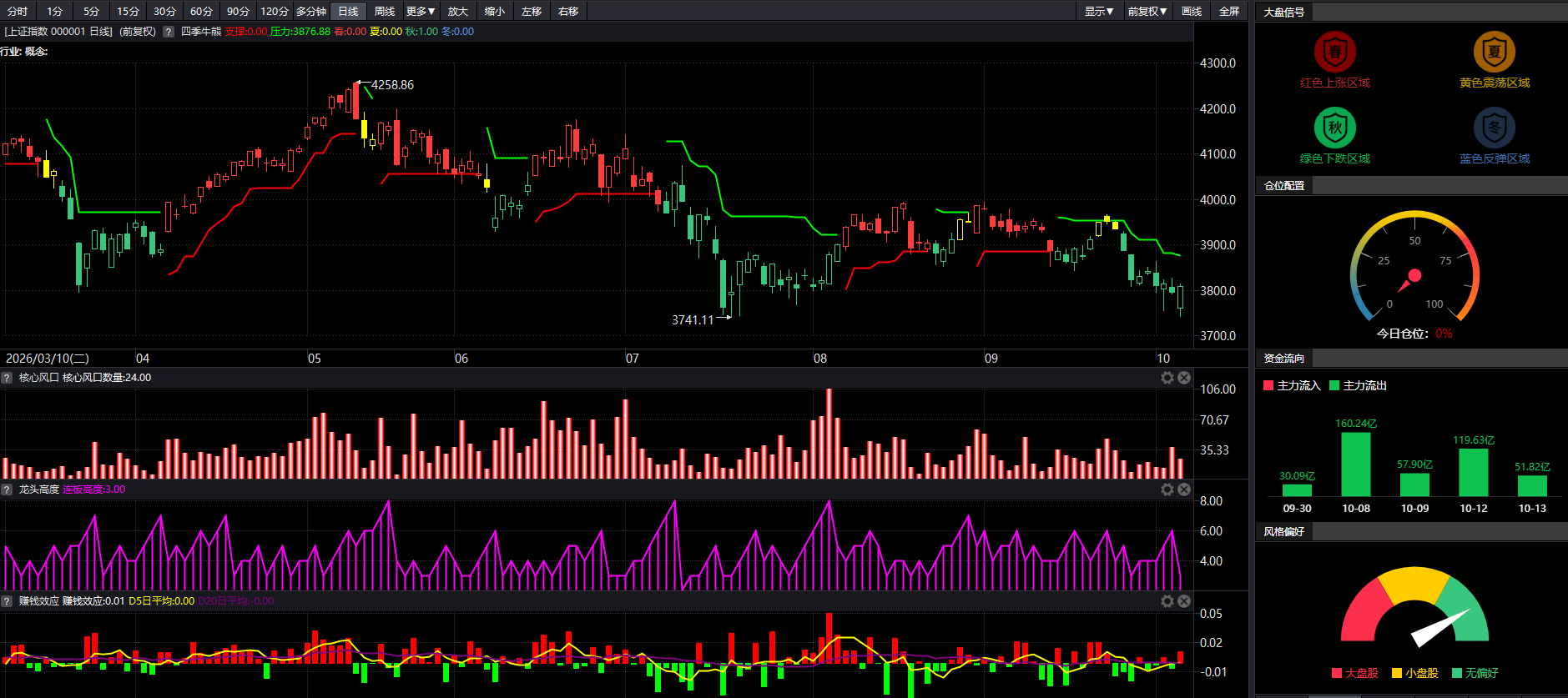The width and height of the screenshot is (1568, 698).
Task: Click the 风格偏好 panel header
Action: [x=1284, y=531]
